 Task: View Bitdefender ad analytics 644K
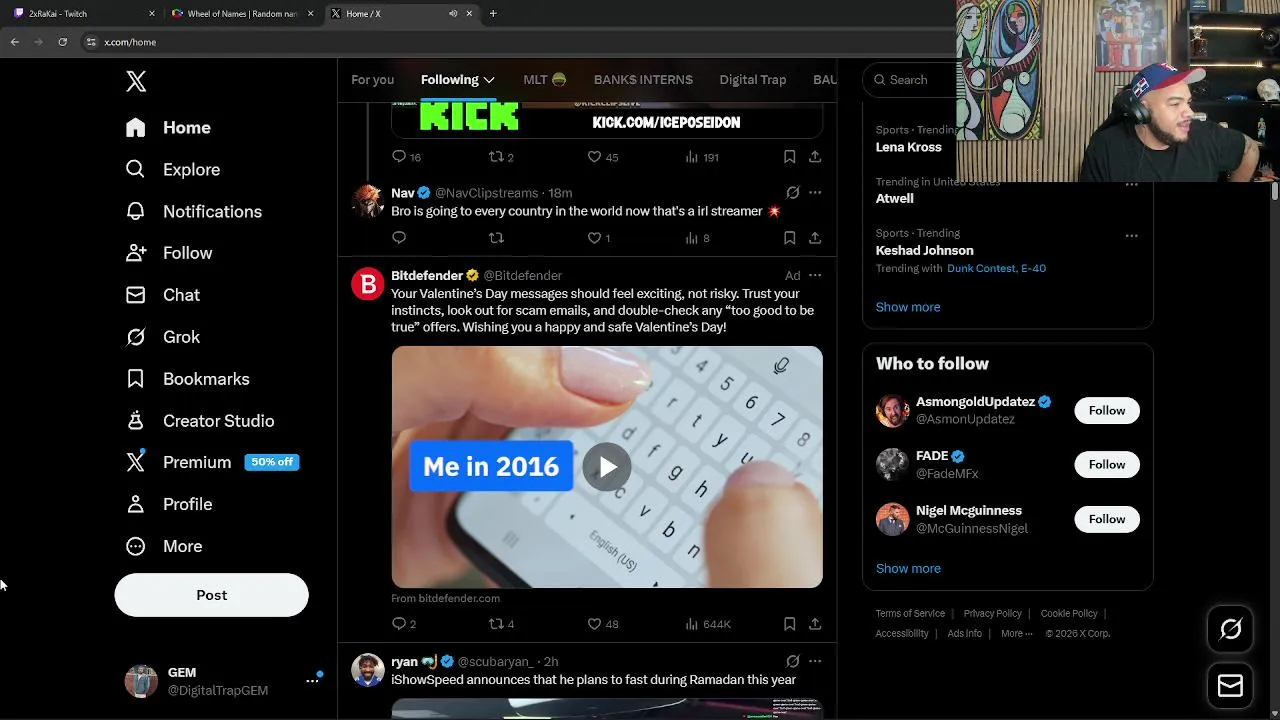(708, 624)
